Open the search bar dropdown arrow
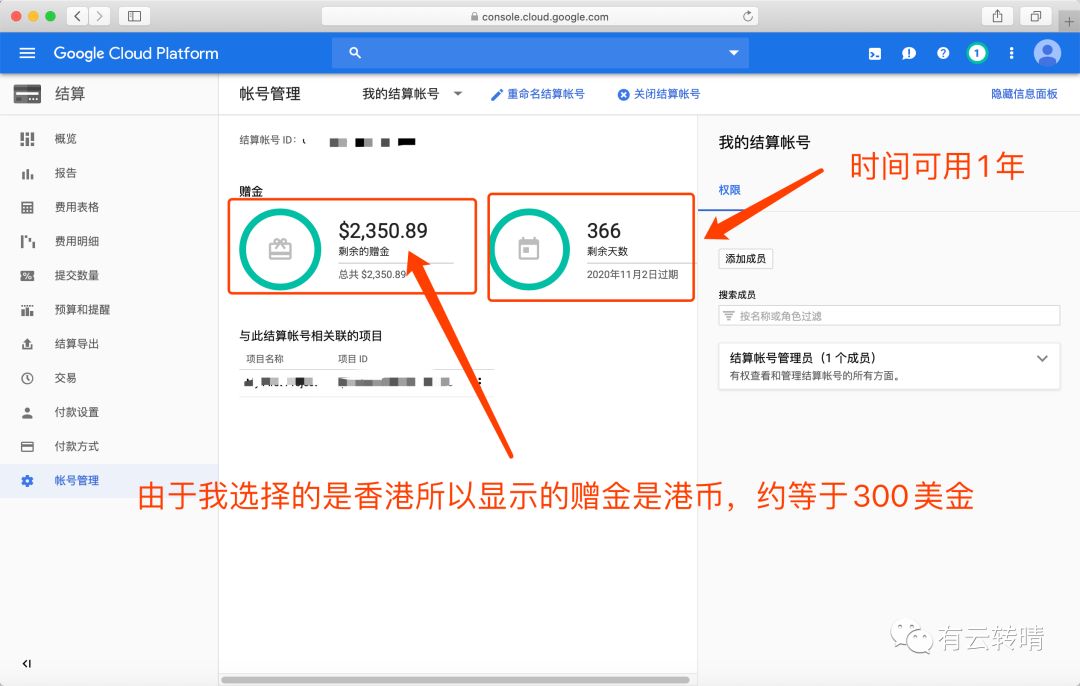Screen dimensions: 1080x686 (734, 53)
